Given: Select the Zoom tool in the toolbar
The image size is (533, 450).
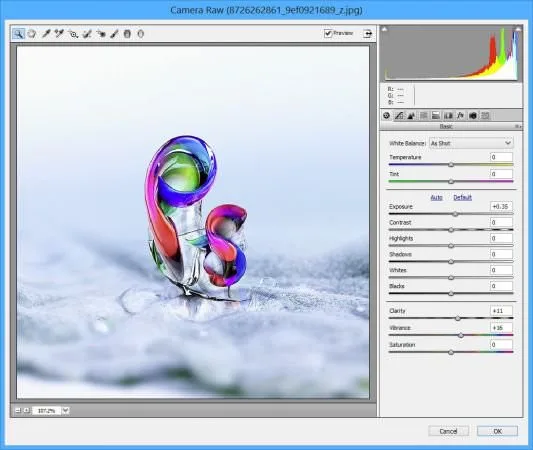Looking at the screenshot, I should point(18,34).
